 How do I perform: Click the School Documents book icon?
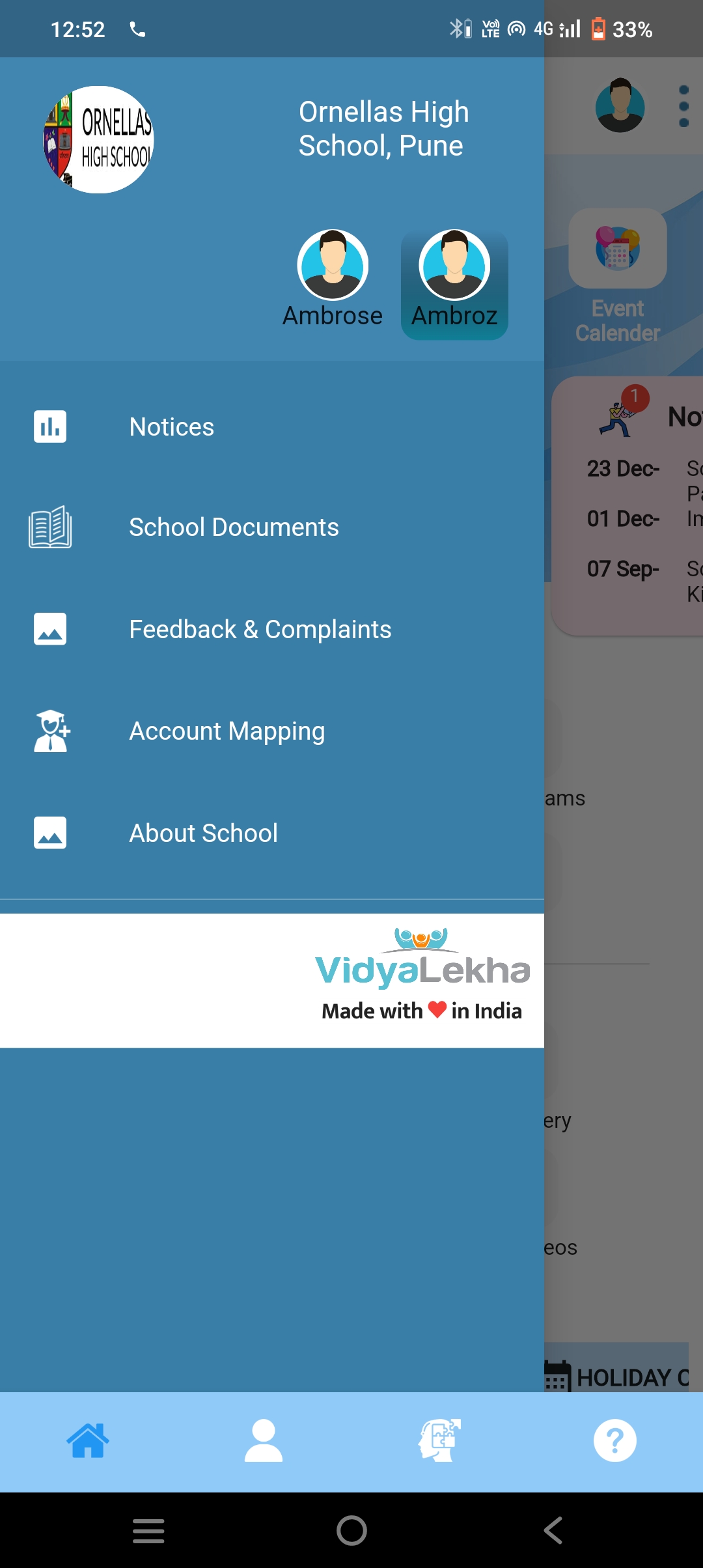coord(50,527)
